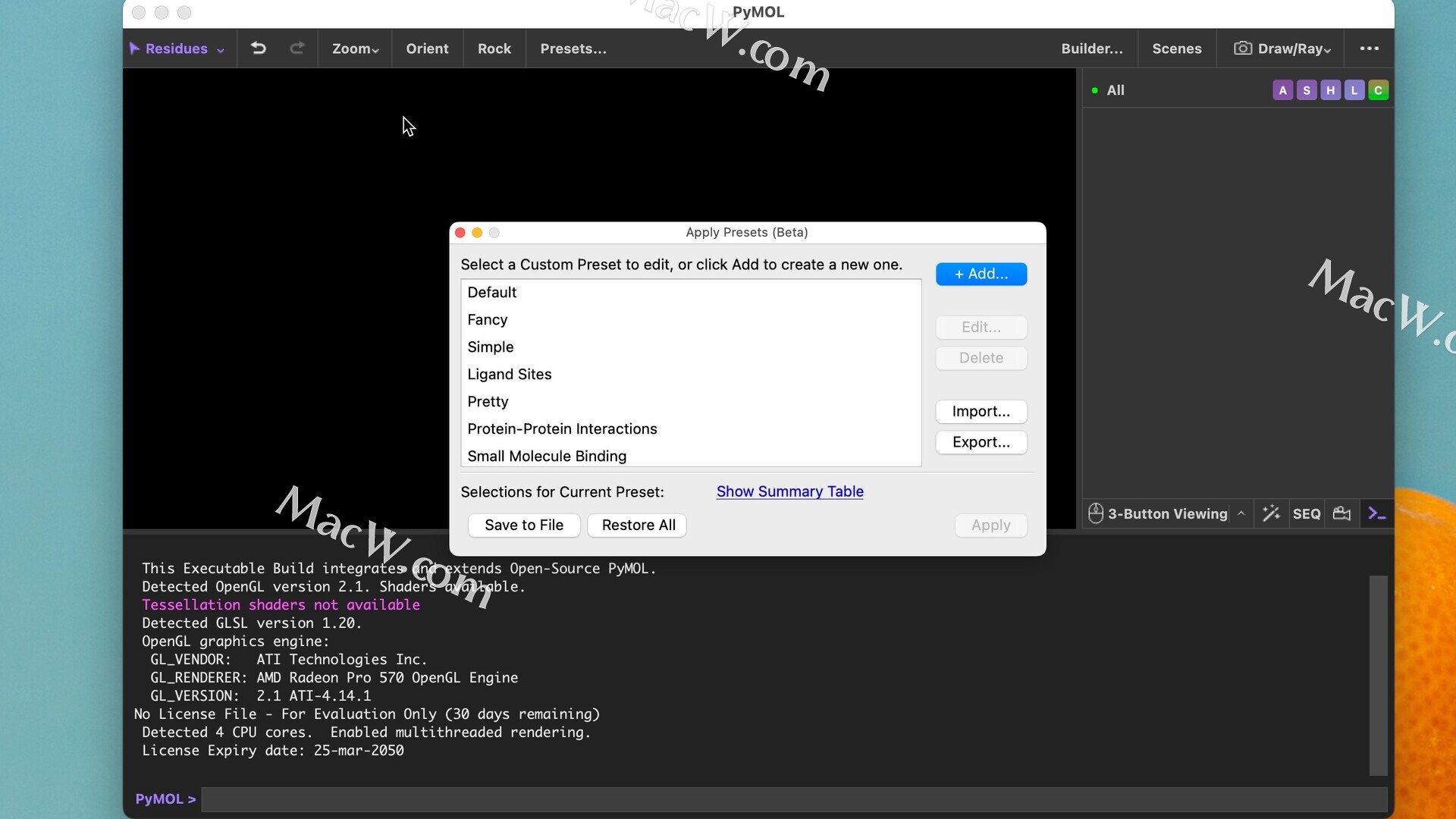Open the Show Summary Table link
Viewport: 1456px width, 819px height.
tap(790, 491)
